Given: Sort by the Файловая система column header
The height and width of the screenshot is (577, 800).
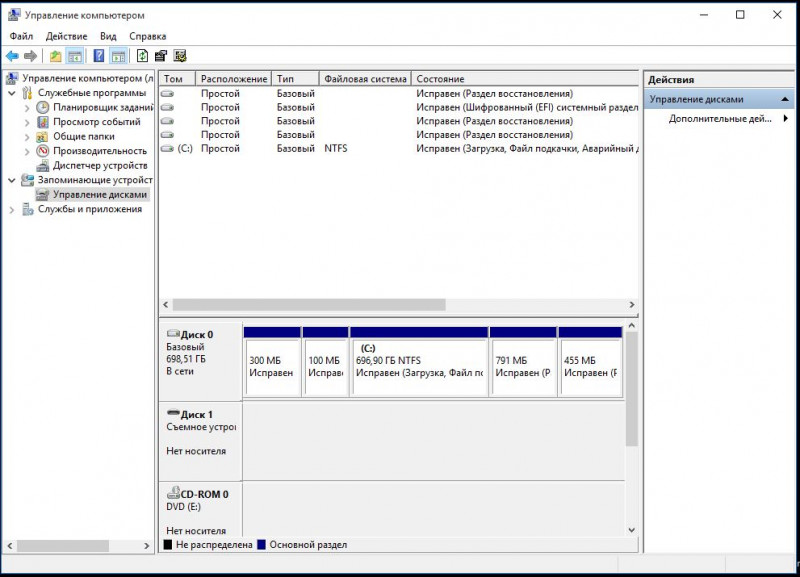Looking at the screenshot, I should [x=365, y=79].
